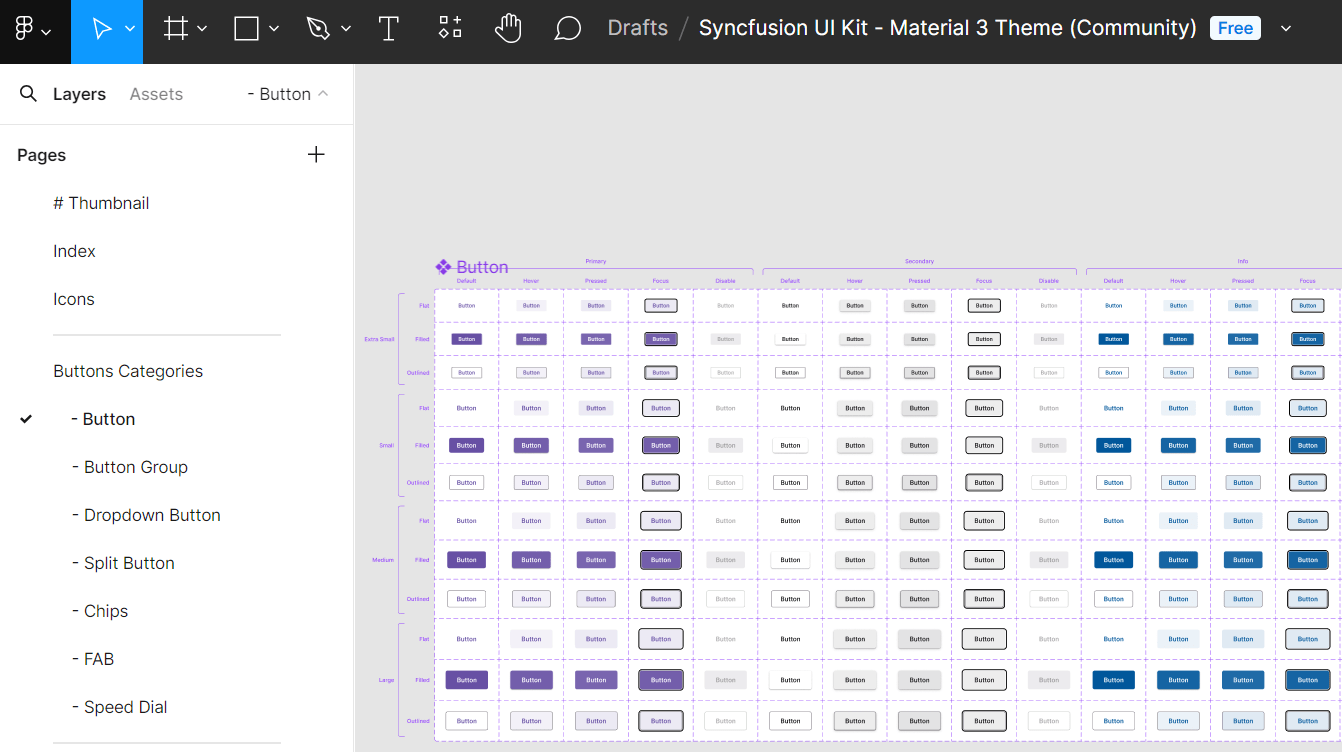This screenshot has height=752, width=1342.
Task: Open the Figma main menu
Action: [32, 29]
